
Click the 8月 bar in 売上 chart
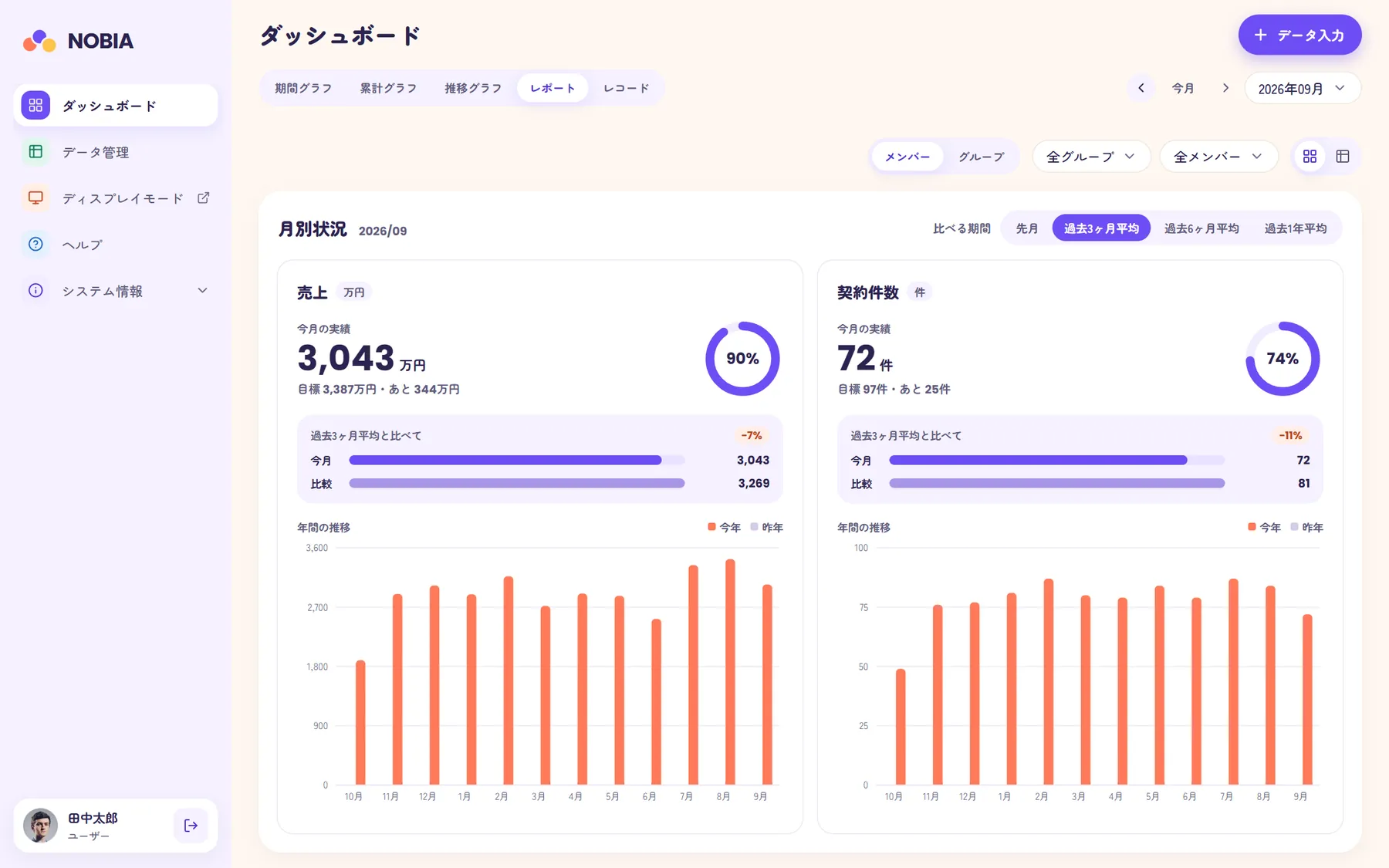[730, 672]
